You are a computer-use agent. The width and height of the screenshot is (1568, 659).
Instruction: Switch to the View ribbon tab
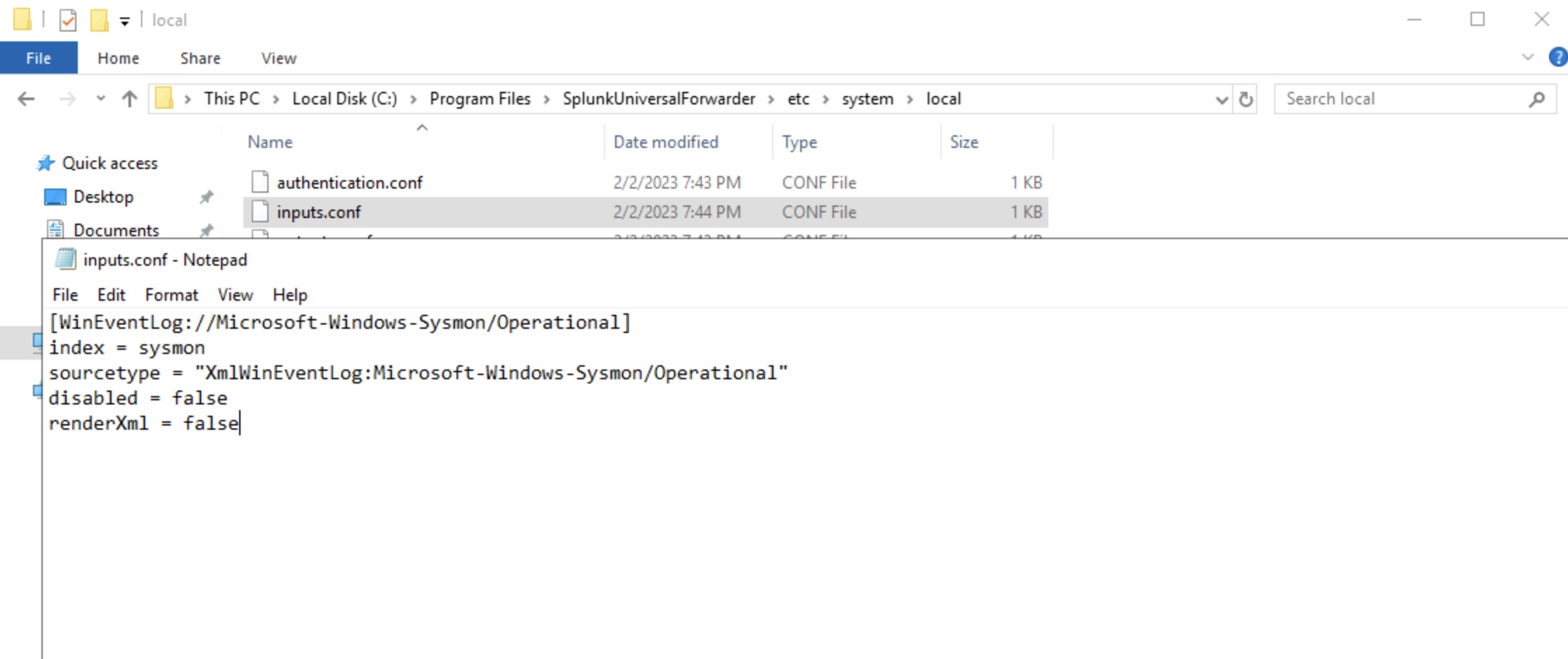point(278,58)
